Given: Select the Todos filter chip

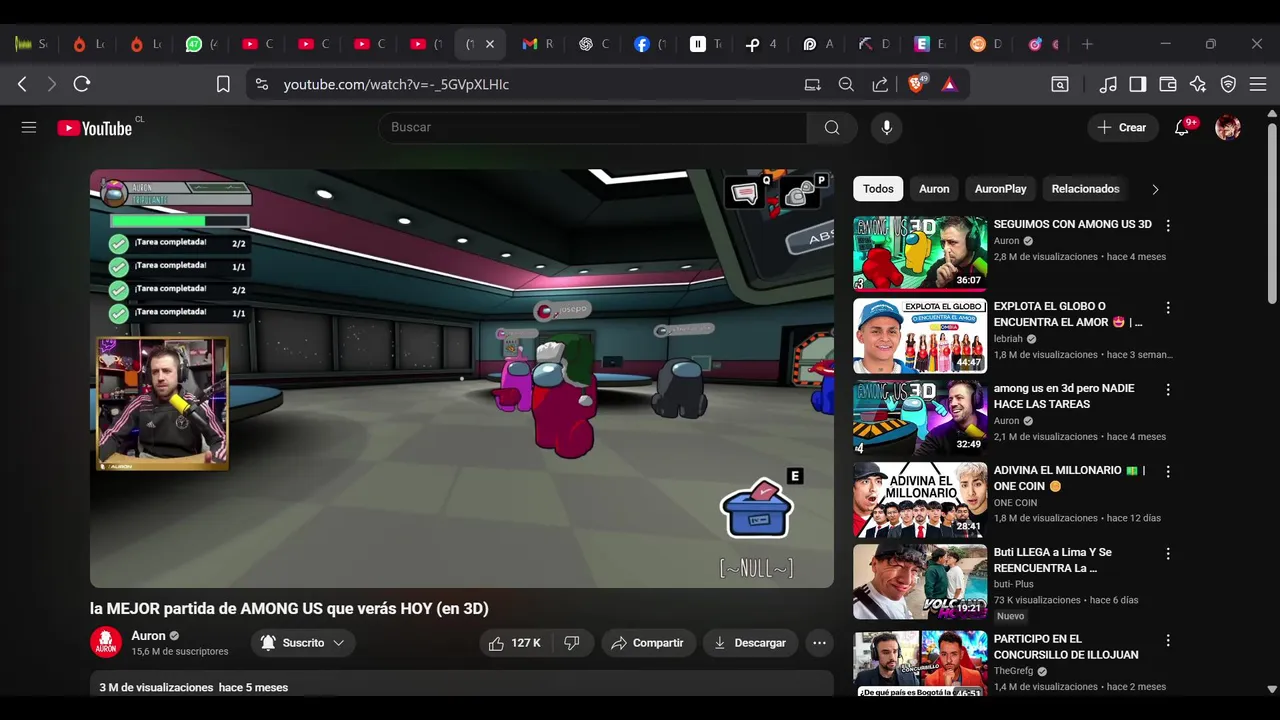Looking at the screenshot, I should point(878,189).
